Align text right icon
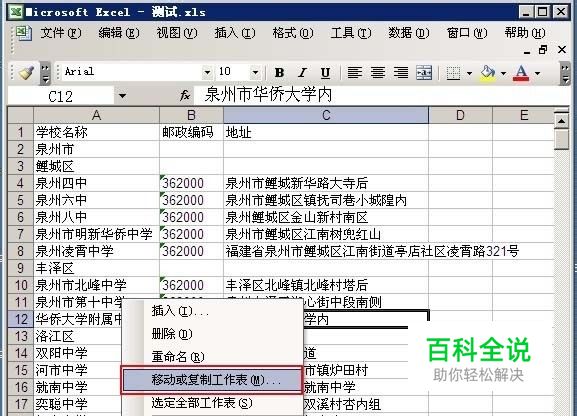Screen dimensions: 577x416 401,73
